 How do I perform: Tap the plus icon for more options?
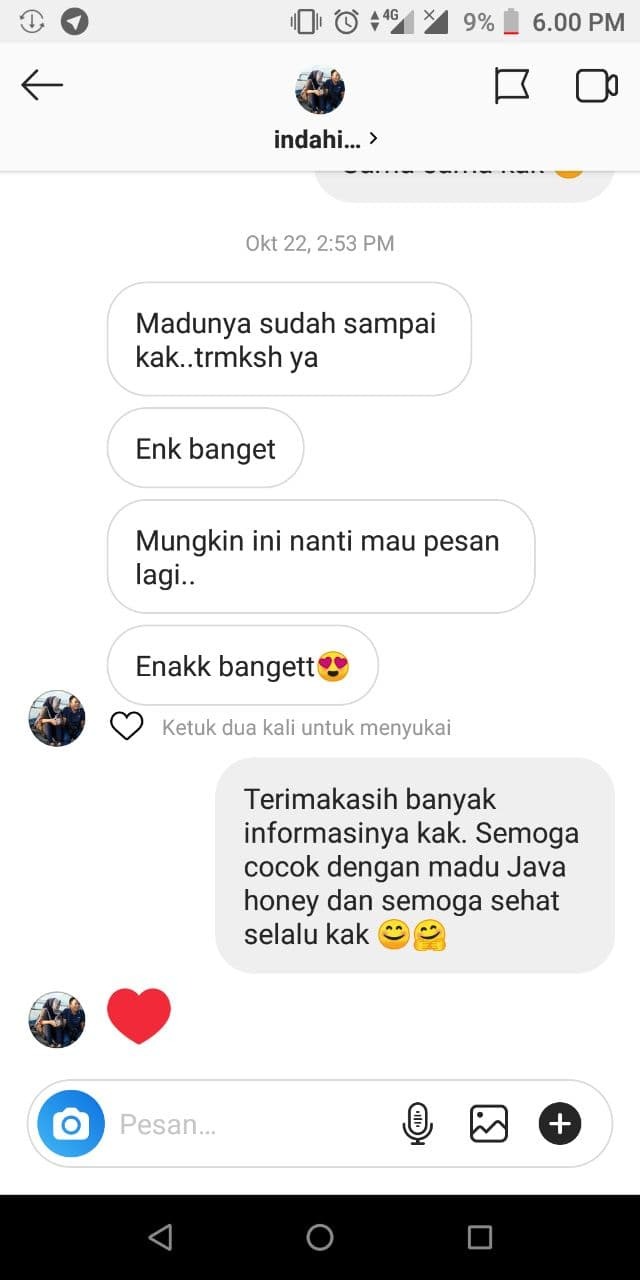tap(560, 1124)
